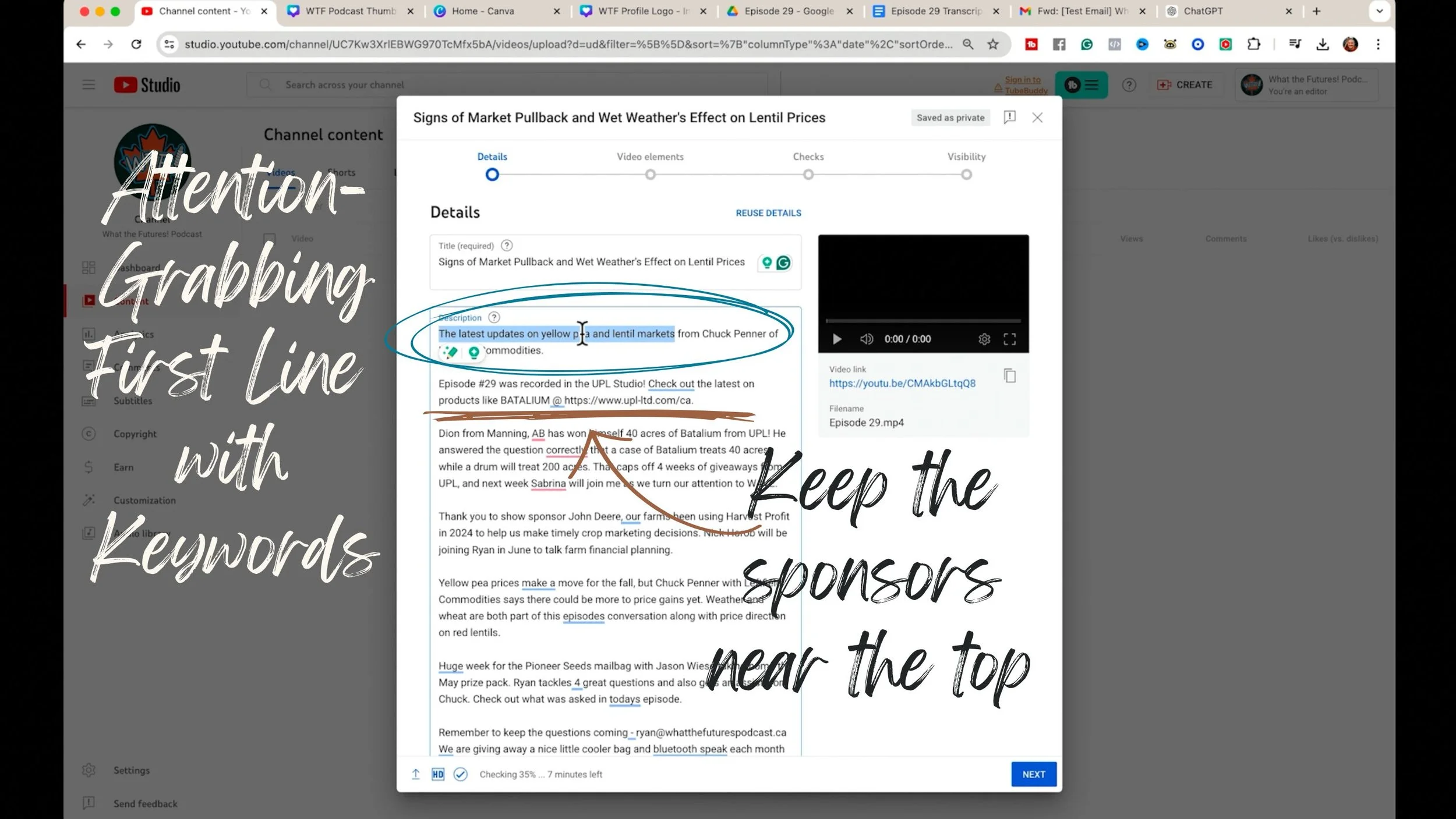Go to the Visibility step
Screen dimensions: 1456x819
[x=966, y=166]
